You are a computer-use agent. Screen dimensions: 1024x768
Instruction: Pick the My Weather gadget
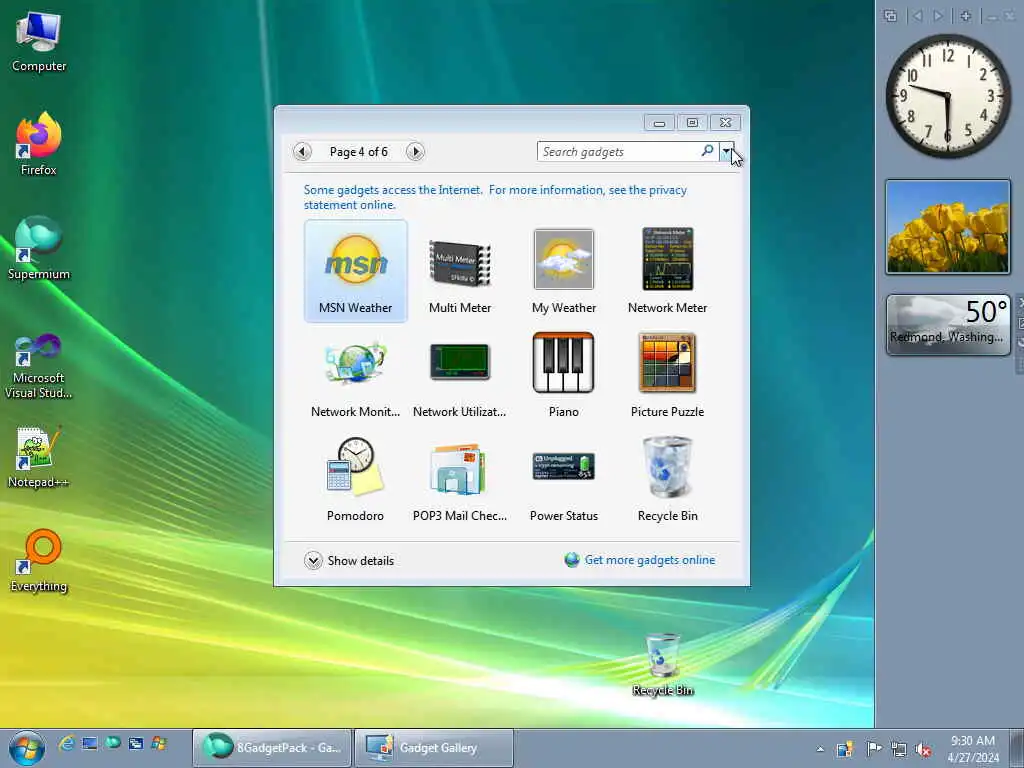(564, 271)
